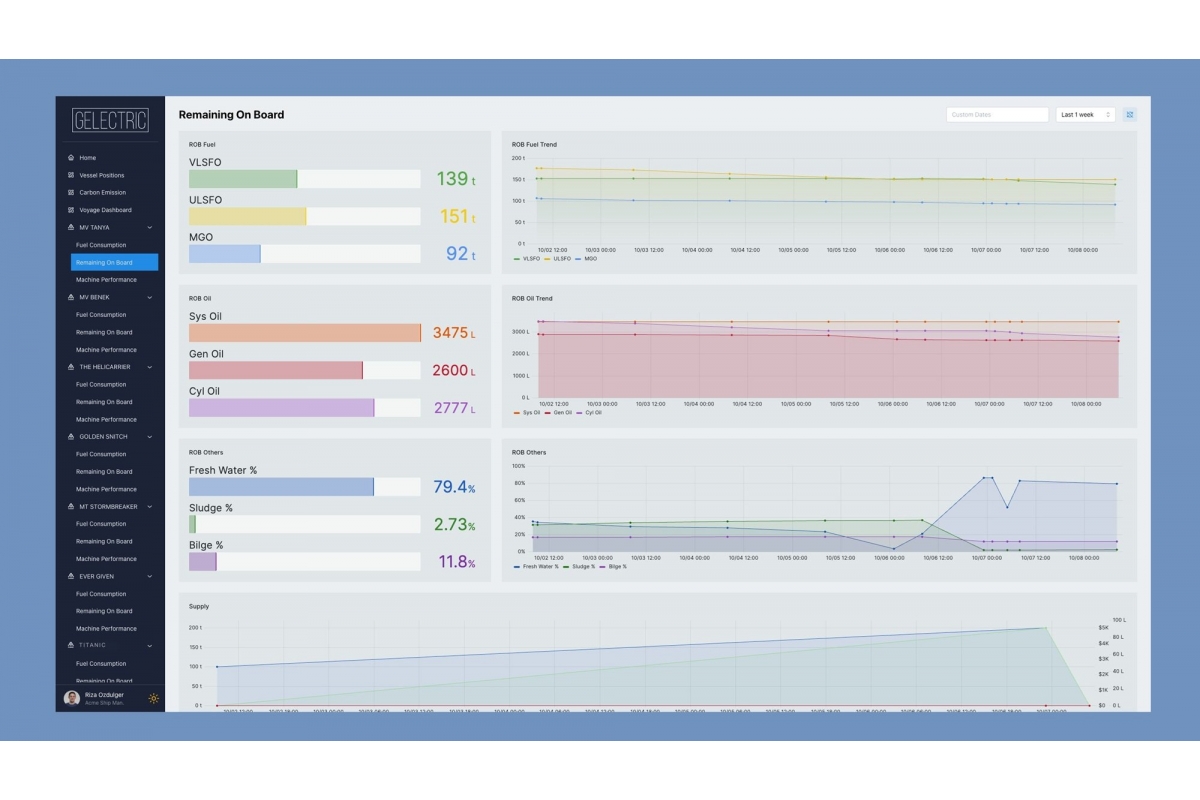Click the fullscreen icon at top right

click(x=1129, y=115)
